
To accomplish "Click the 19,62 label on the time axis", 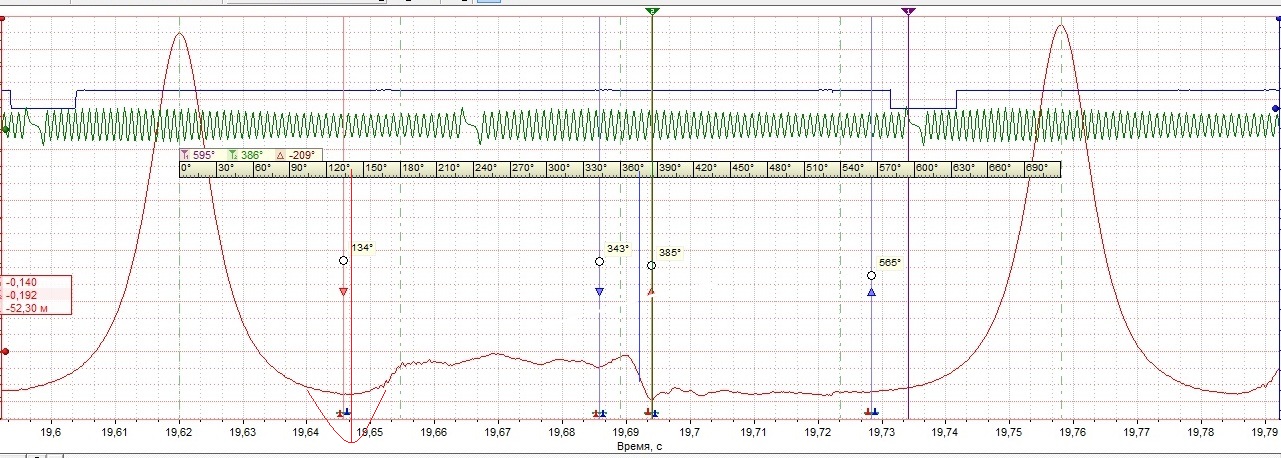I will click(180, 432).
